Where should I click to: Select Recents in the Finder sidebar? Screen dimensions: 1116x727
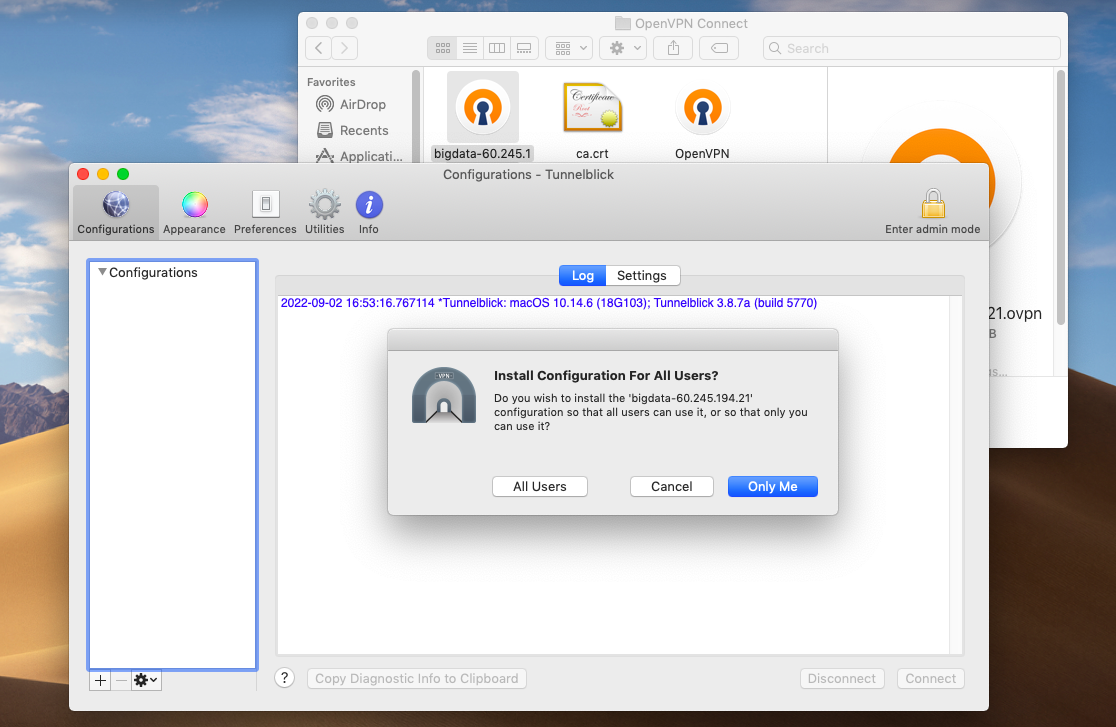pyautogui.click(x=352, y=130)
